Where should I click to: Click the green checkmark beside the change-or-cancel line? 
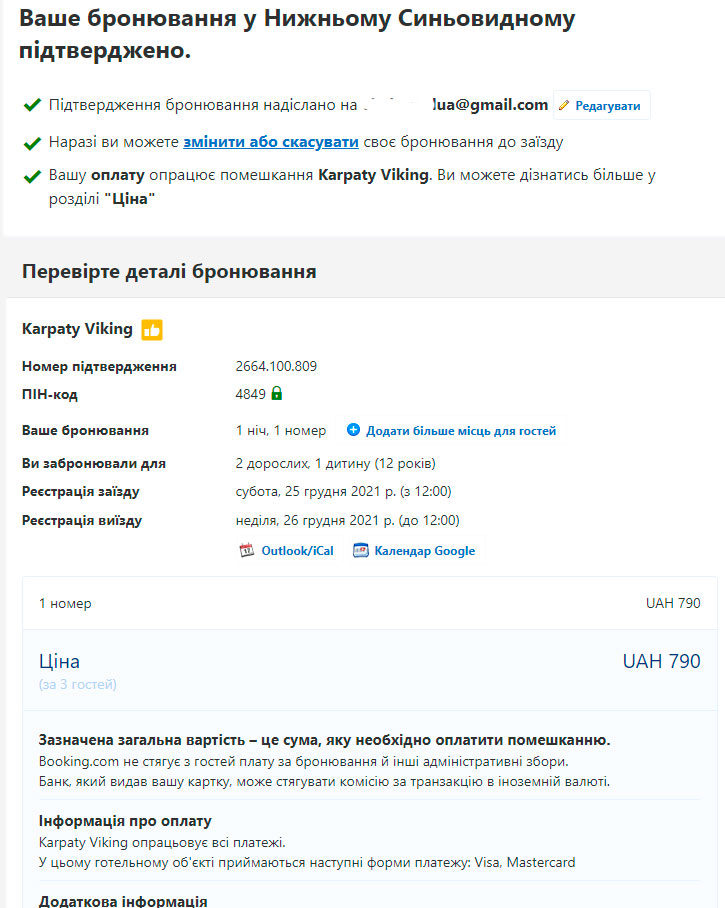(32, 142)
